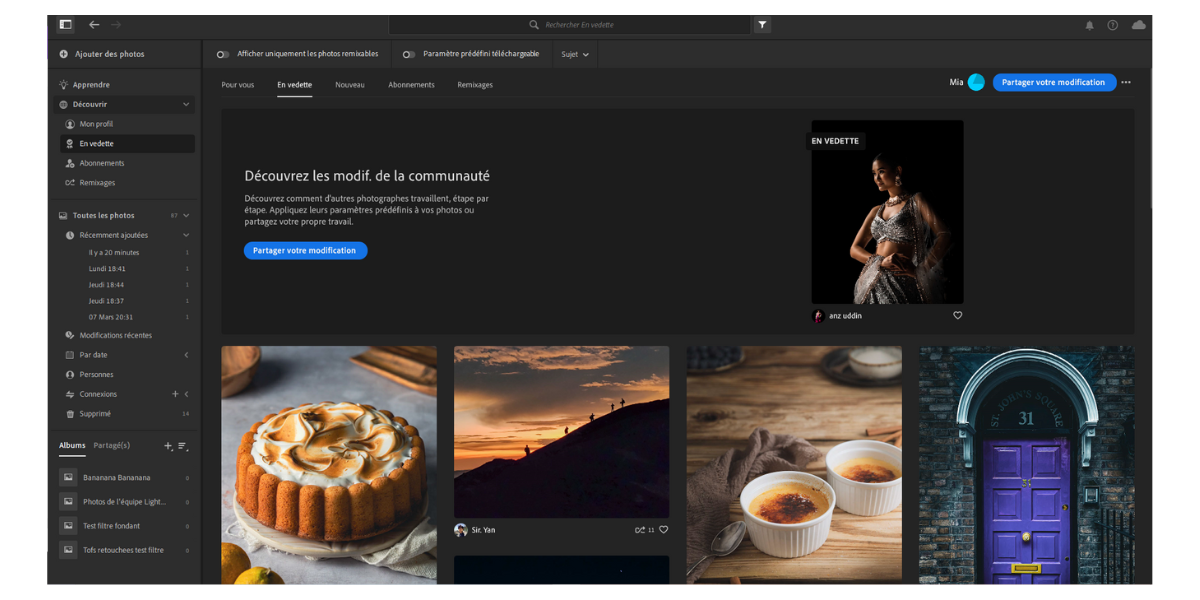Switch to the Nouveau tab
Viewport: 1200px width, 600px height.
[x=350, y=85]
